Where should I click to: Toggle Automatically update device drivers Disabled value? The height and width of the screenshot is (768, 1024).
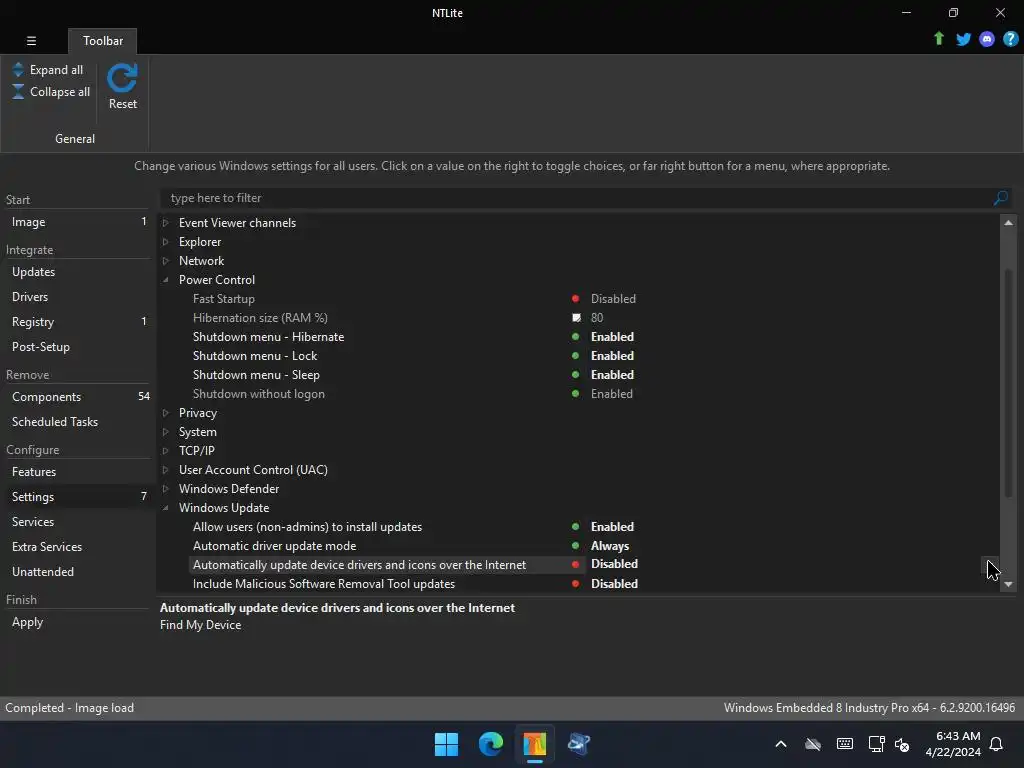[x=614, y=564]
